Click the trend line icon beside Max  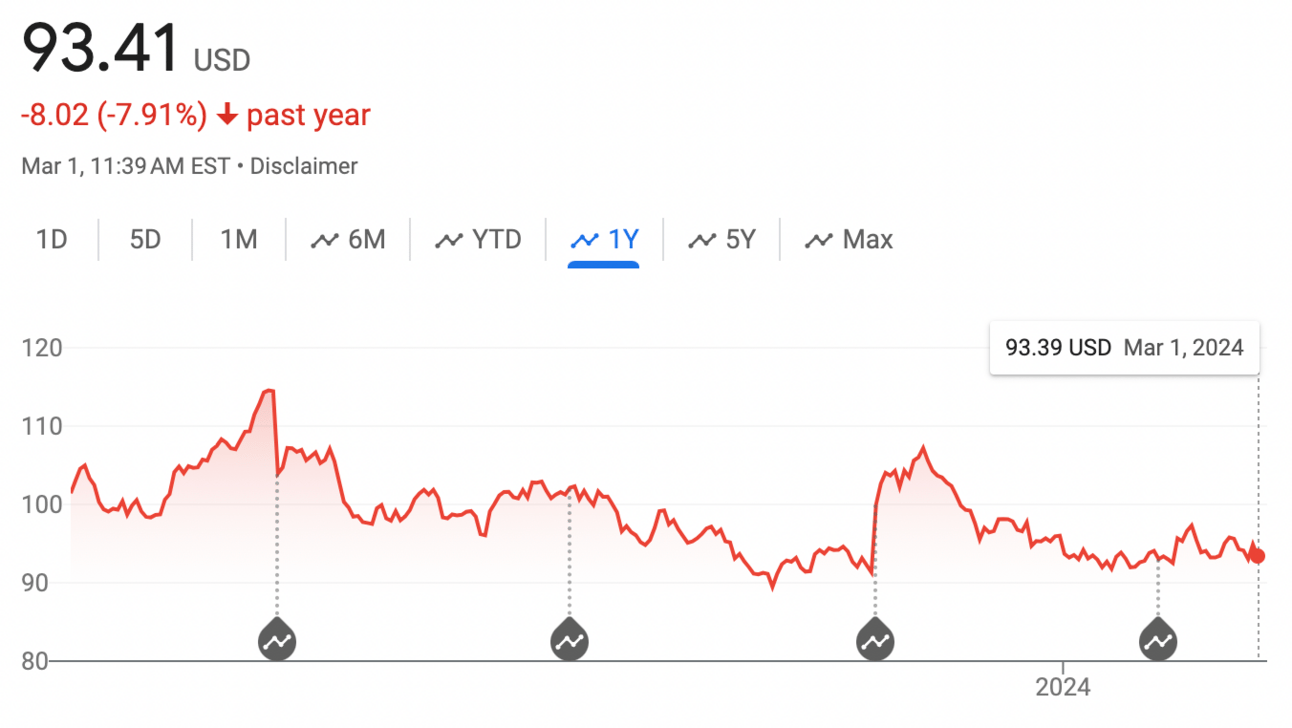pos(819,240)
